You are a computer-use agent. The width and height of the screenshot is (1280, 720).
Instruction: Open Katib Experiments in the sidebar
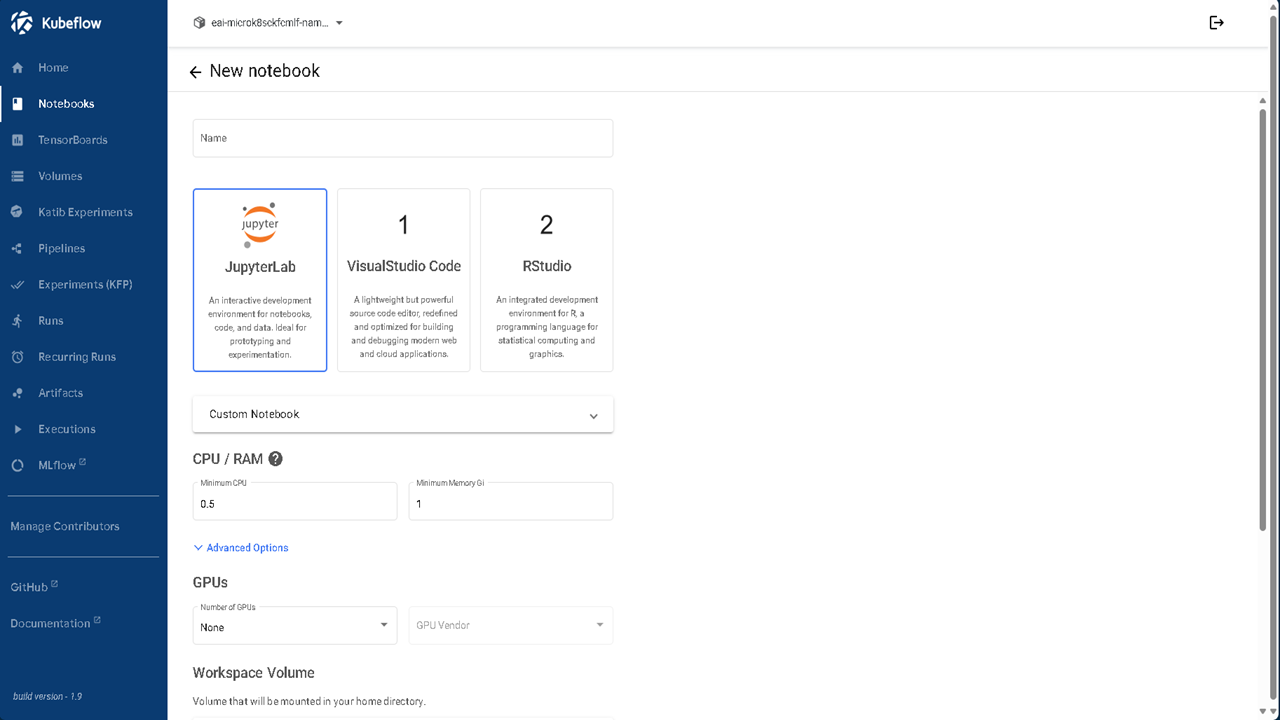84,212
